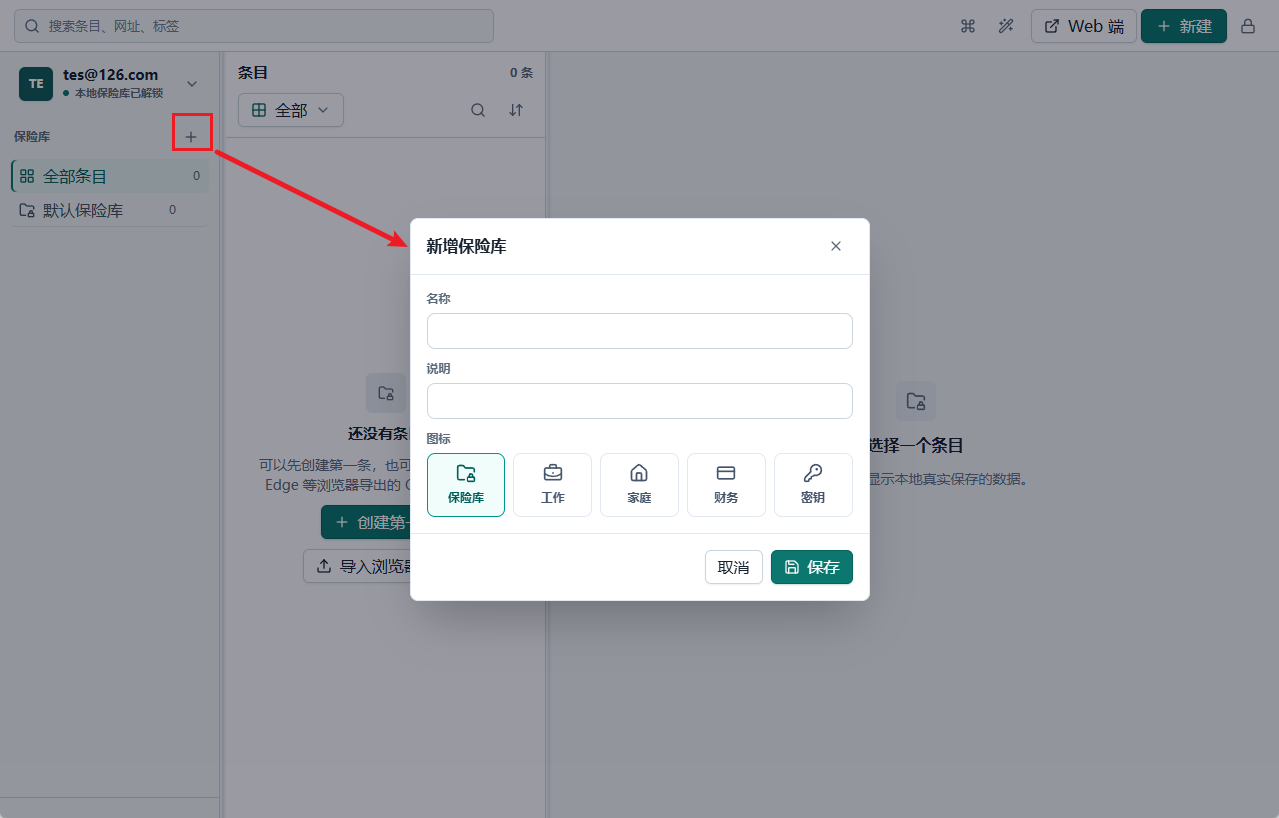Click 保存 to save the vault
The image size is (1279, 818).
point(812,567)
